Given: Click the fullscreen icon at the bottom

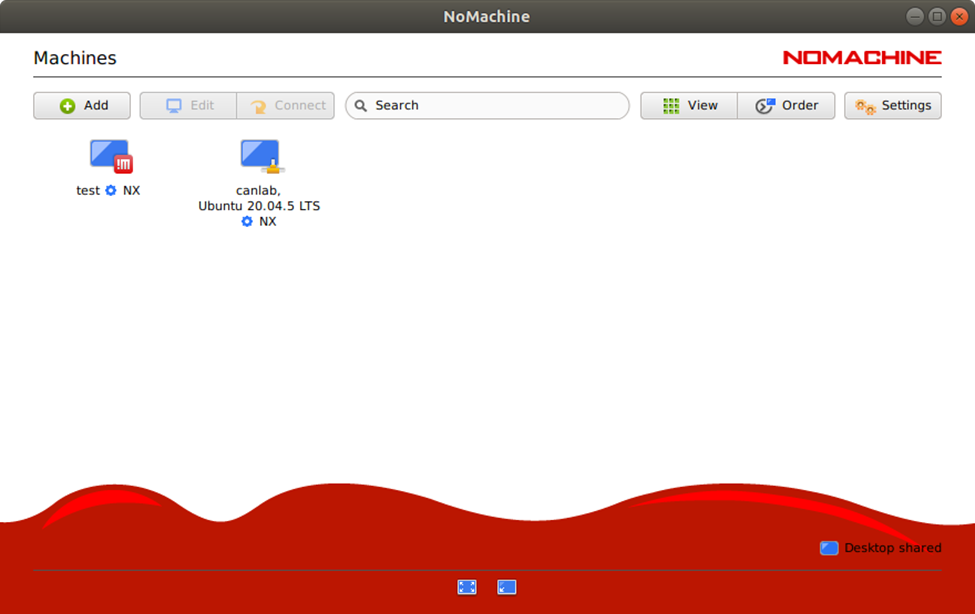Looking at the screenshot, I should coord(467,587).
